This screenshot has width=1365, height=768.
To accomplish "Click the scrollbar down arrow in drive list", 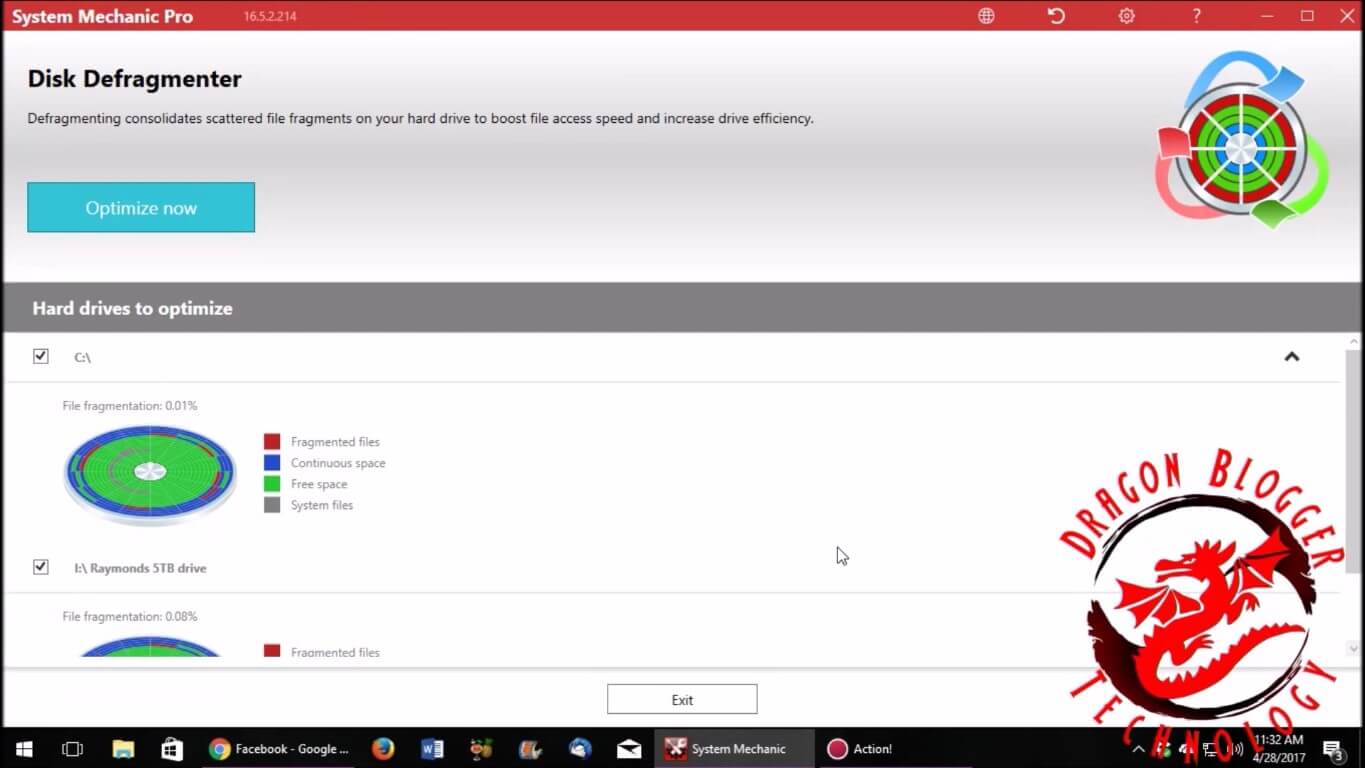I will (x=1353, y=649).
